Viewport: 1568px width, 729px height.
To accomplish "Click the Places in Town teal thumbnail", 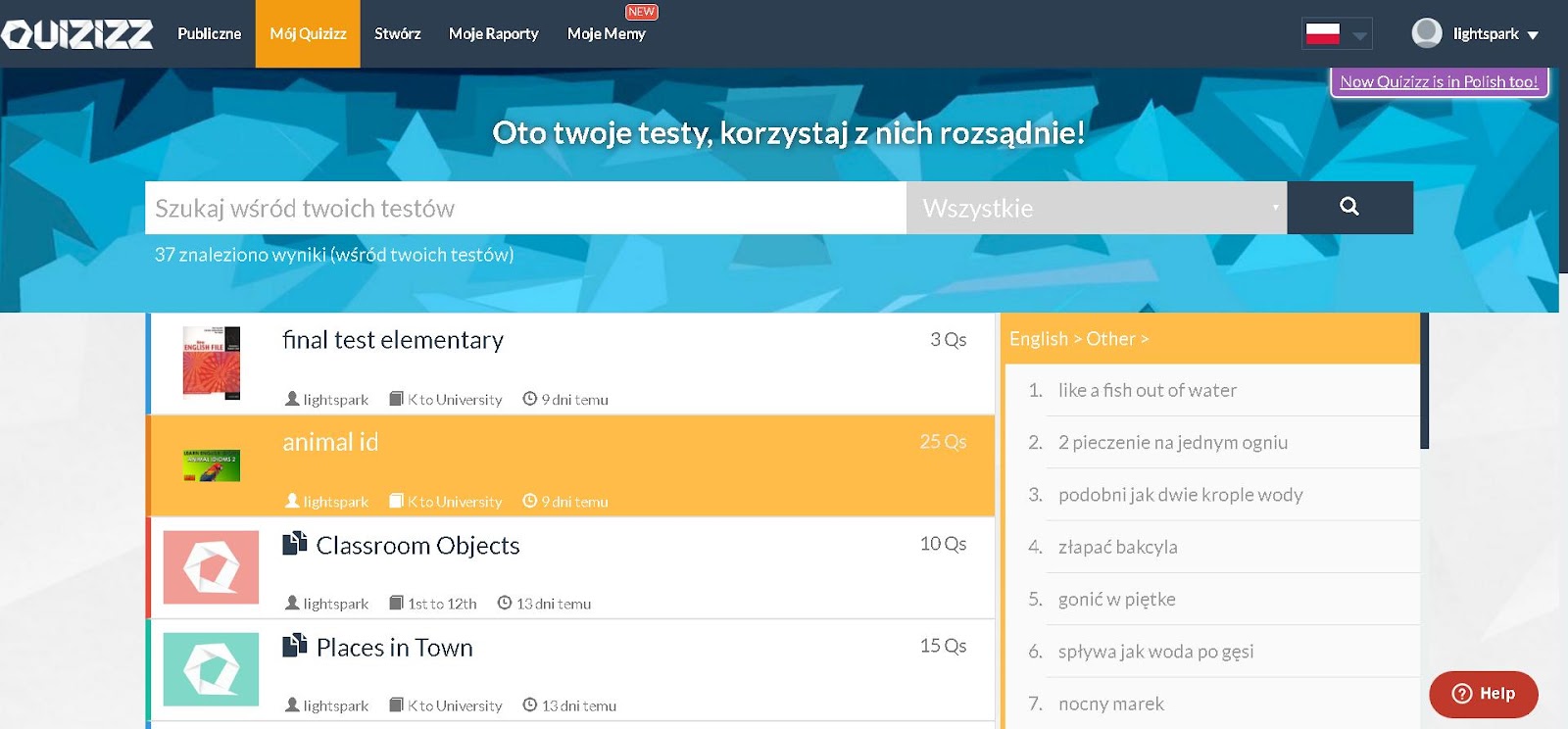I will coord(211,669).
